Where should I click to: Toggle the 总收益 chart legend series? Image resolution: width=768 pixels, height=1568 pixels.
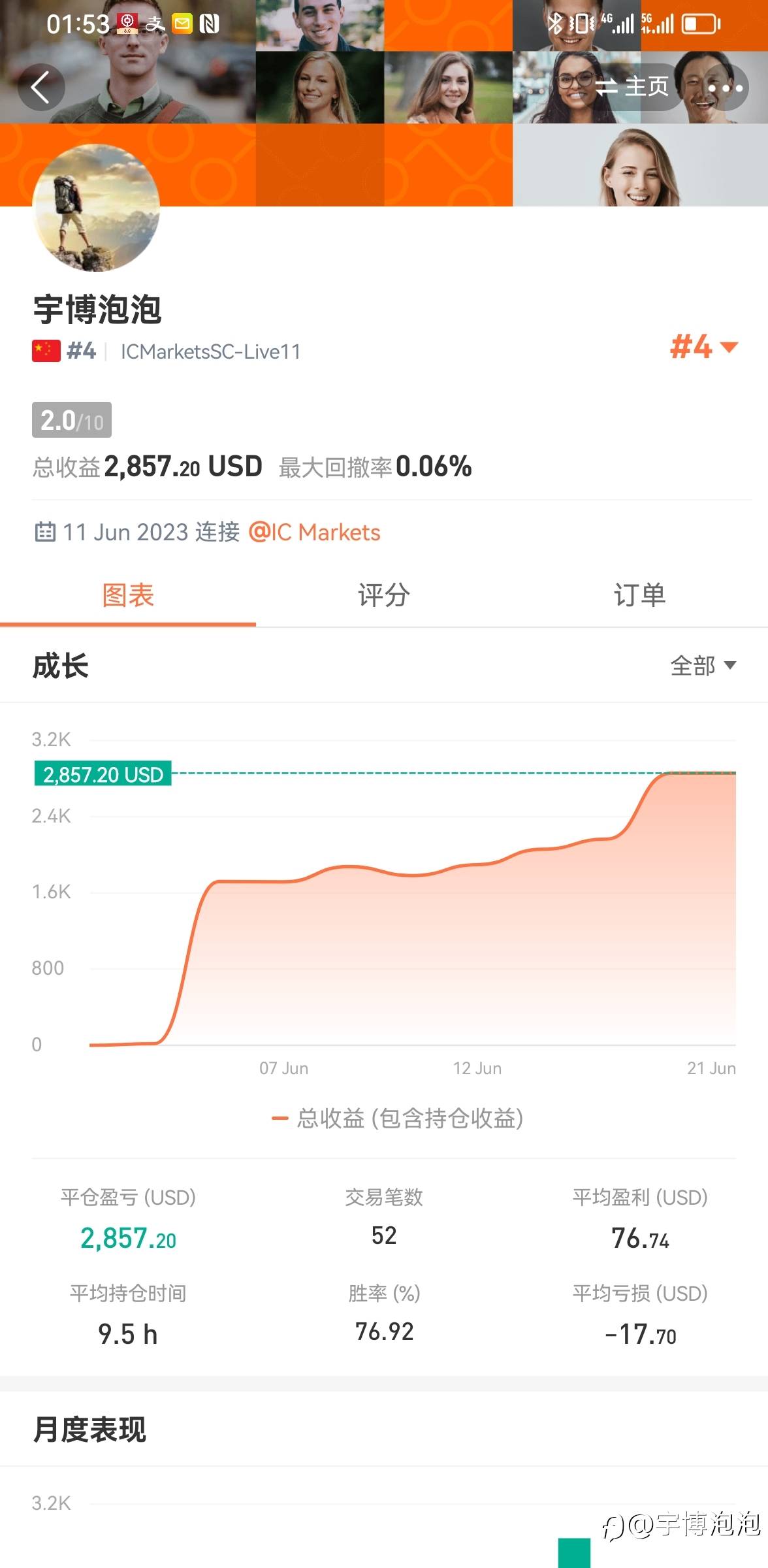397,1119
